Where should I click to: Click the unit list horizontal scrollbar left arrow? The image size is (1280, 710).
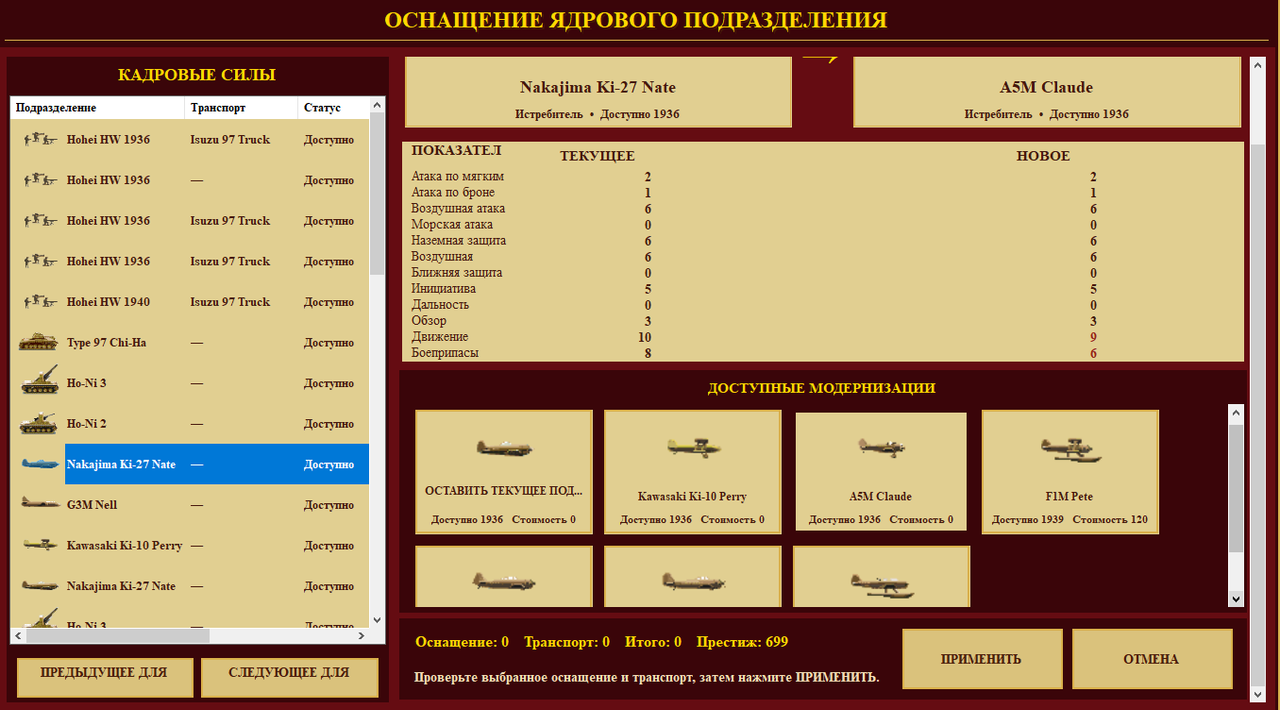[x=18, y=635]
